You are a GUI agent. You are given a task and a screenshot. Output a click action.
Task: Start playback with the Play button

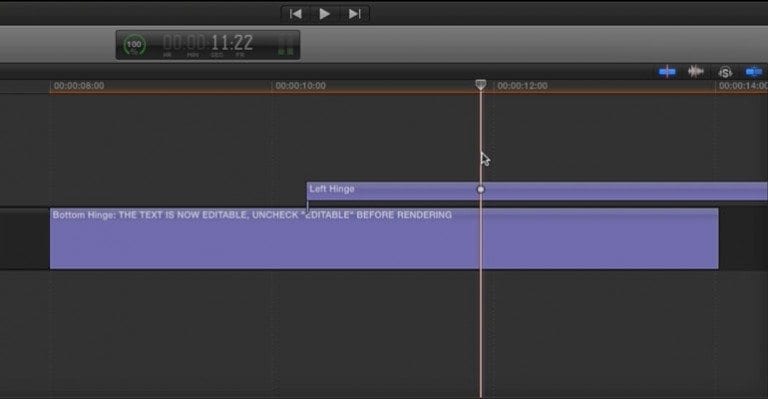[324, 14]
